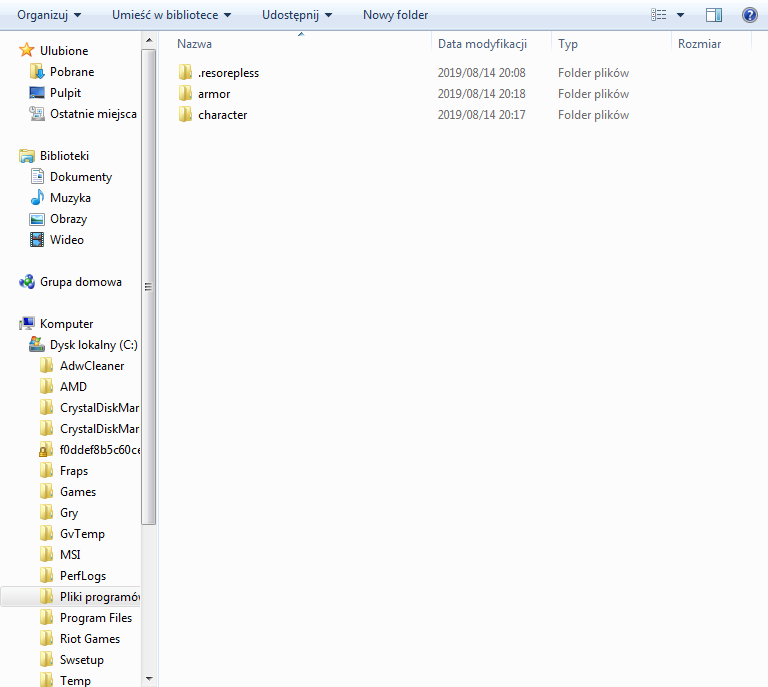Screen dimensions: 768x687
Task: Click the Help question mark icon
Action: pyautogui.click(x=749, y=15)
